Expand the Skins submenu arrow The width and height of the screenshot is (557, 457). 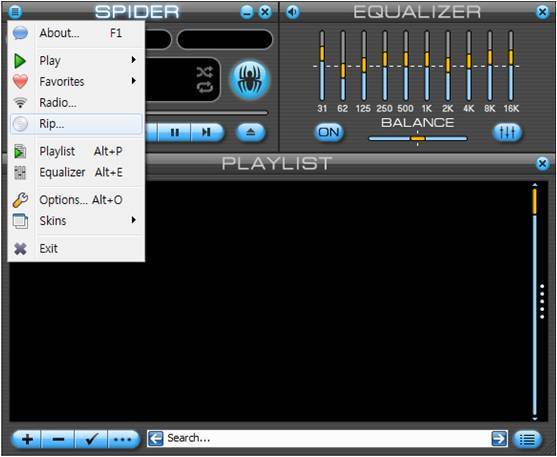(x=134, y=220)
